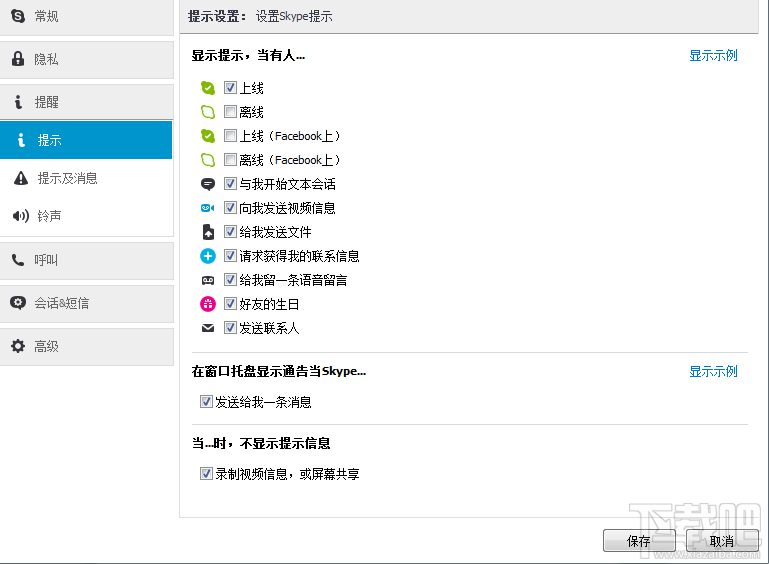Click the phone icon beside 呼叫

click(18, 260)
